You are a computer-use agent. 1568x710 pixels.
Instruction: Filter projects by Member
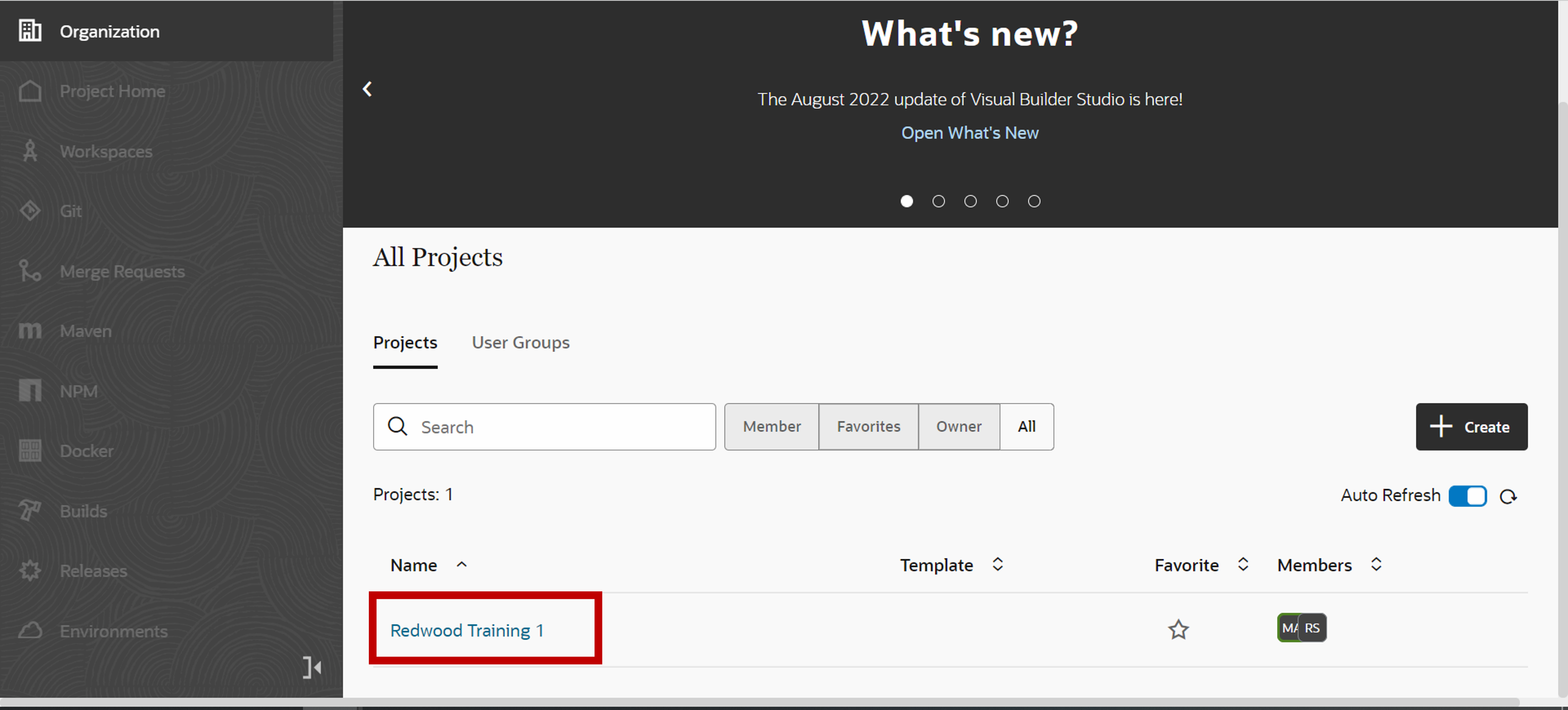point(772,426)
